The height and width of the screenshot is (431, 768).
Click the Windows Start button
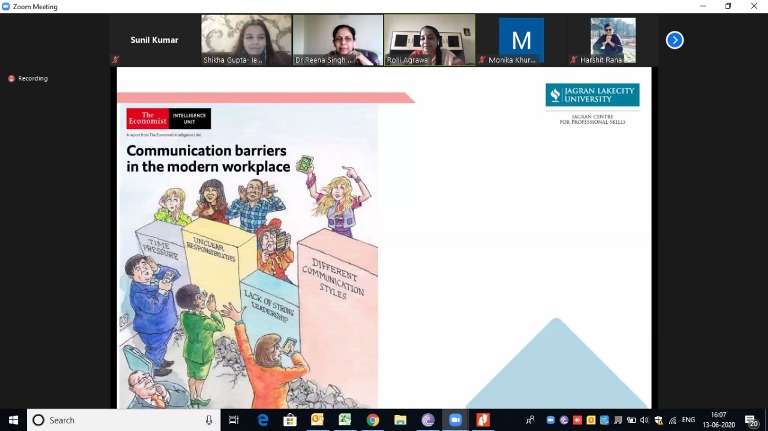pyautogui.click(x=13, y=420)
